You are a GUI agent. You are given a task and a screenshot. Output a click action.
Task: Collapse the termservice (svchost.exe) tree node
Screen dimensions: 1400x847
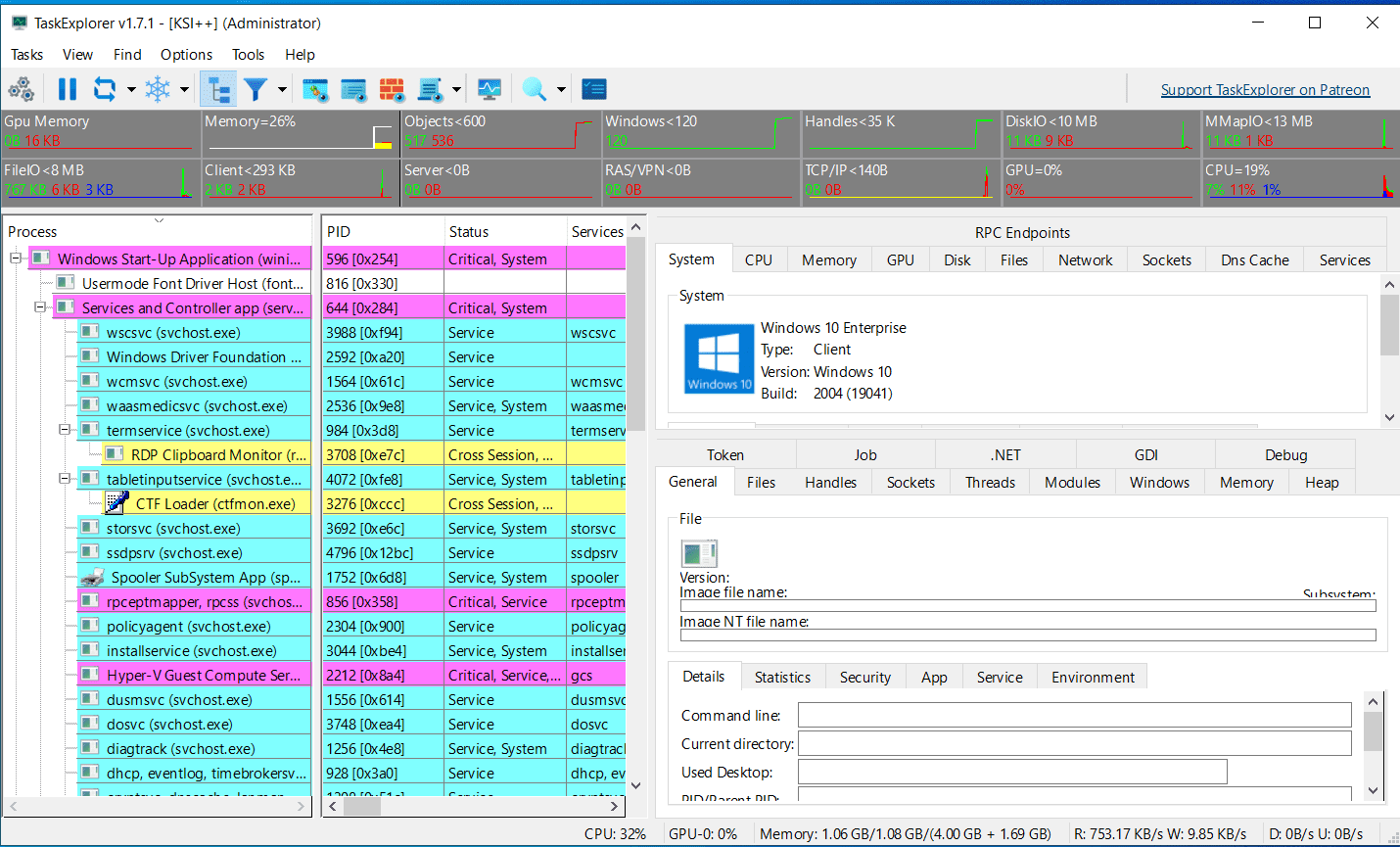pyautogui.click(x=65, y=430)
